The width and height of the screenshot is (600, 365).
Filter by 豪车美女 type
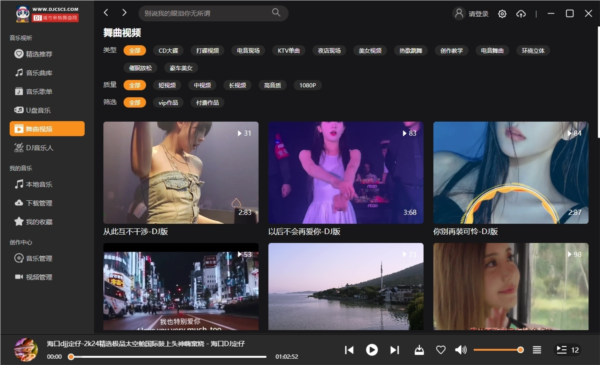tap(181, 68)
